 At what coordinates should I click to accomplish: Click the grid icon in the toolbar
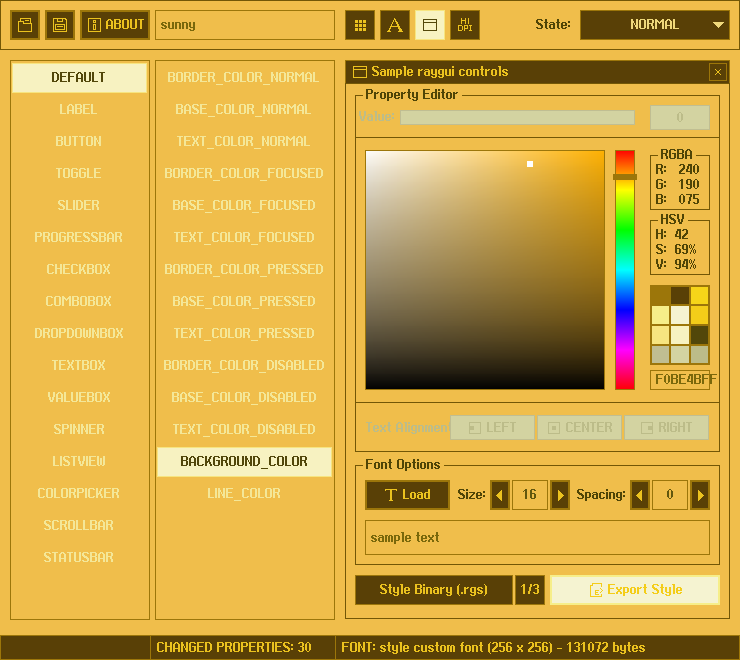(360, 25)
